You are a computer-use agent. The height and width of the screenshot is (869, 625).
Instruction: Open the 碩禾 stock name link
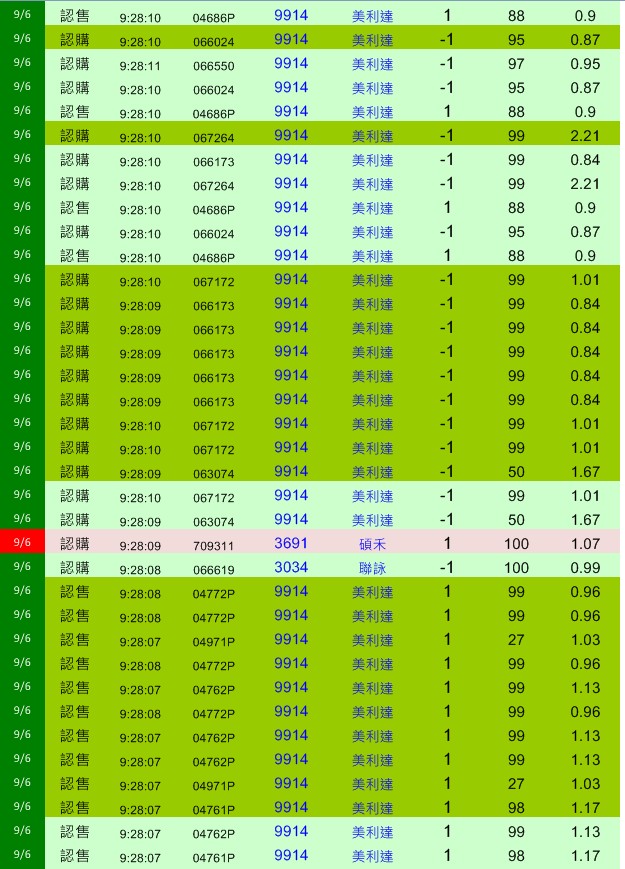(x=372, y=544)
